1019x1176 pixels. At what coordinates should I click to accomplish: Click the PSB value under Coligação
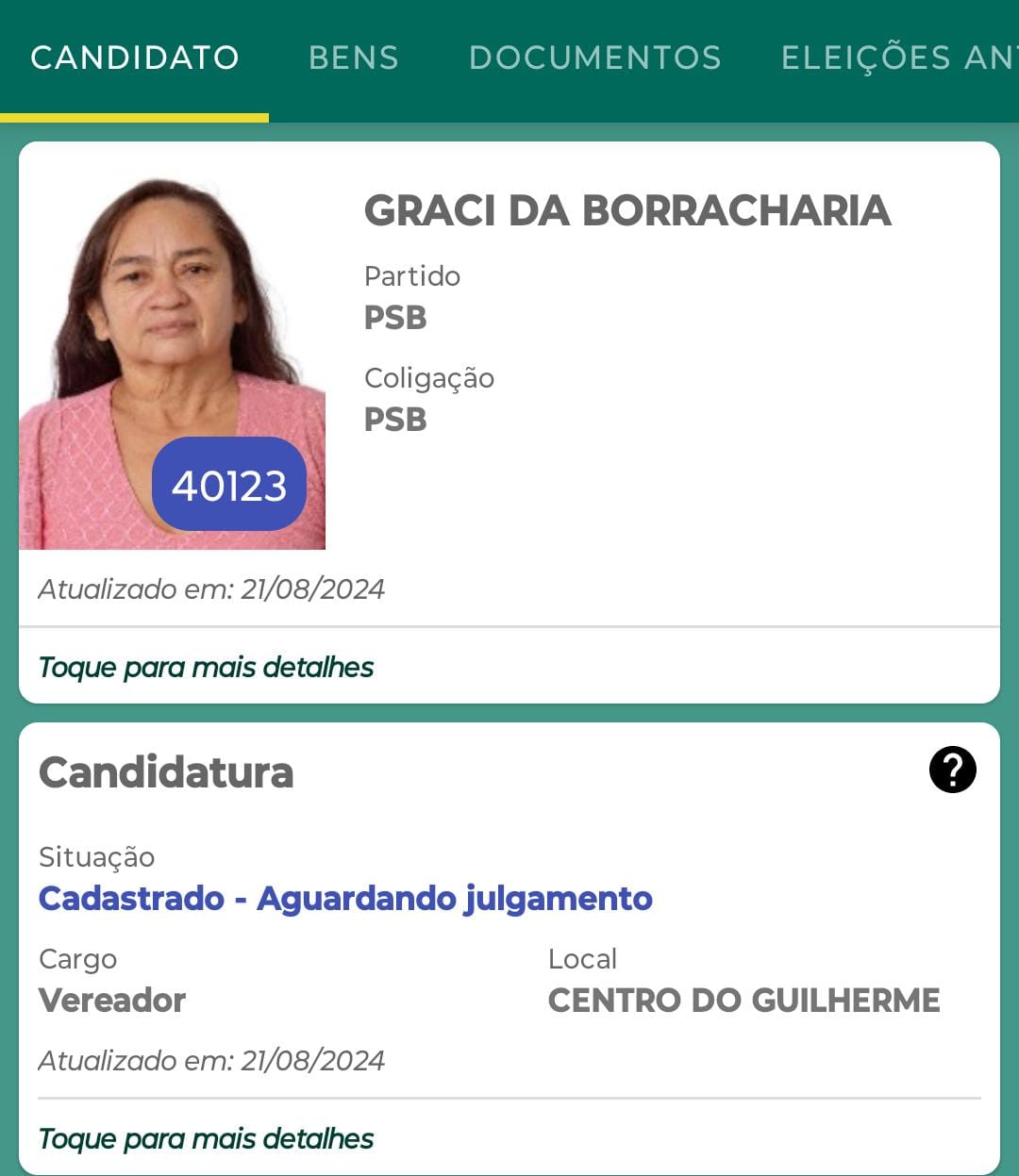pos(395,420)
